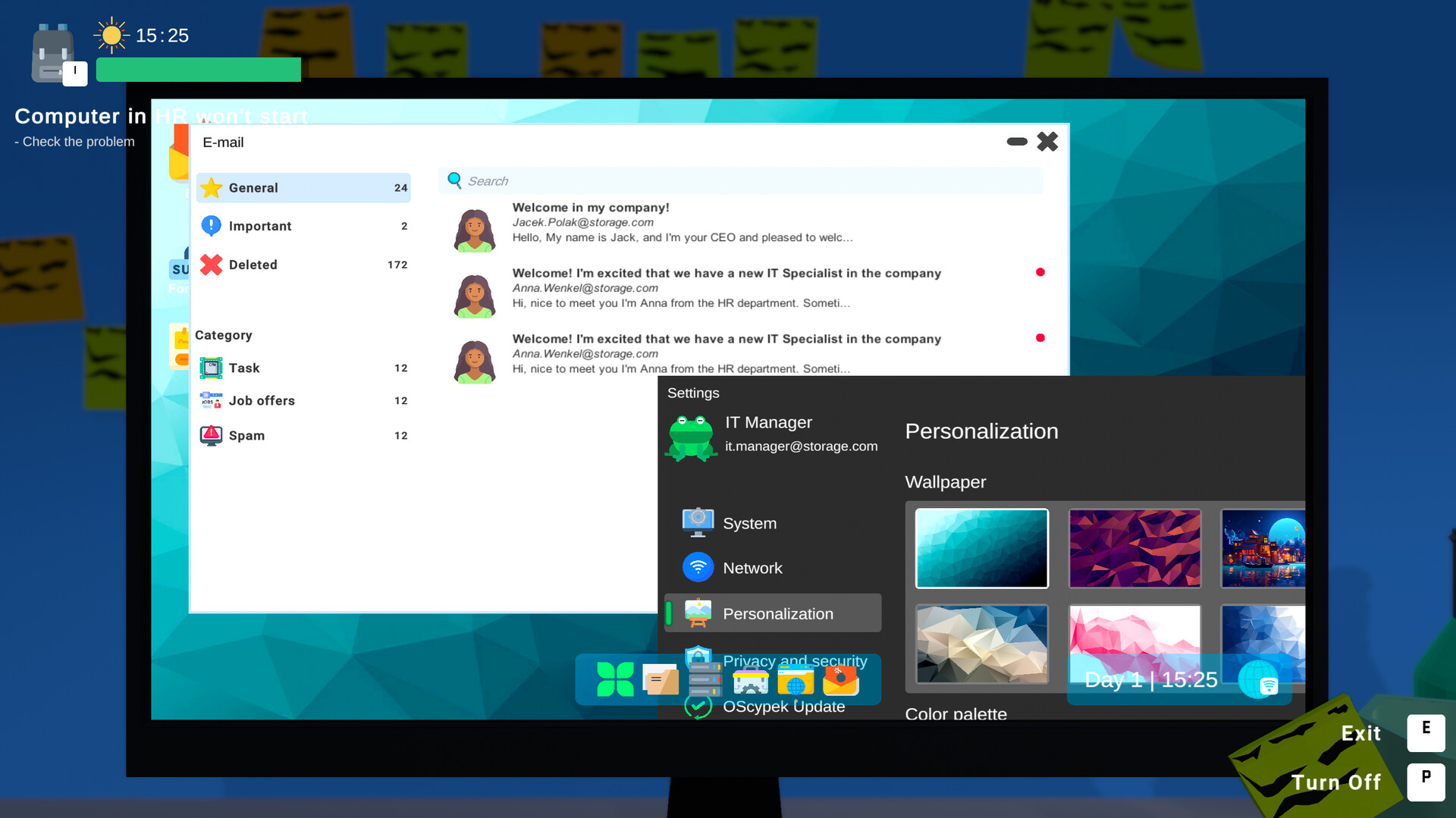Click the search magnifier icon
Screen dimensions: 1456x818
pyautogui.click(x=454, y=180)
